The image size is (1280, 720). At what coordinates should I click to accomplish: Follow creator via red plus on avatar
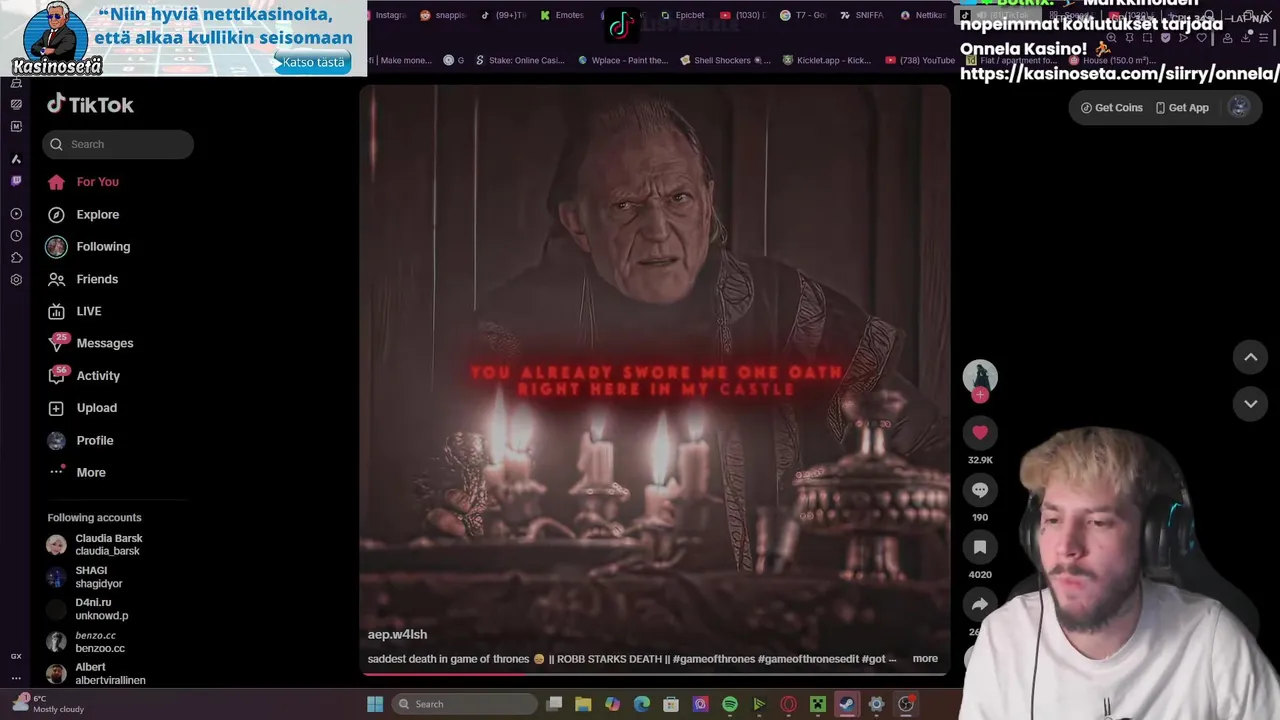click(980, 395)
